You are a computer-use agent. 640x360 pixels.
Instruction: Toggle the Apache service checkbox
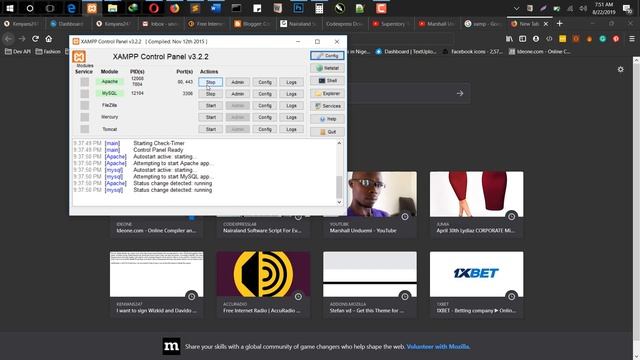pos(84,82)
